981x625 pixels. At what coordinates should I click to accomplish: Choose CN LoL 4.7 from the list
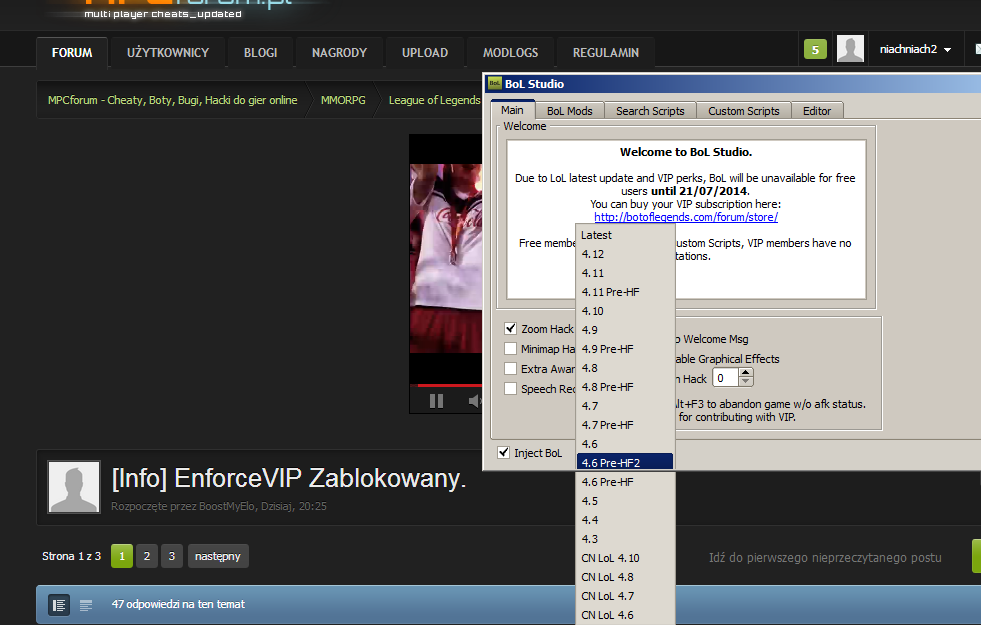(x=625, y=596)
